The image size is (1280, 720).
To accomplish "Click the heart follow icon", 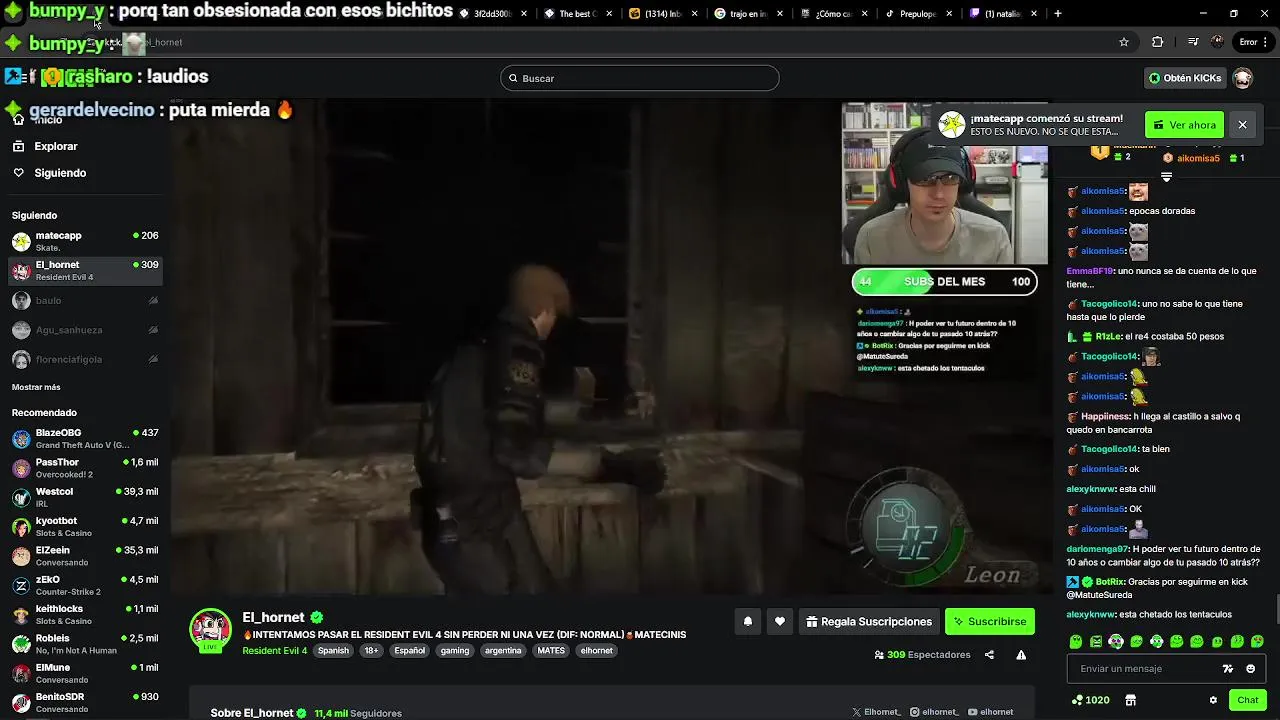I will click(780, 621).
